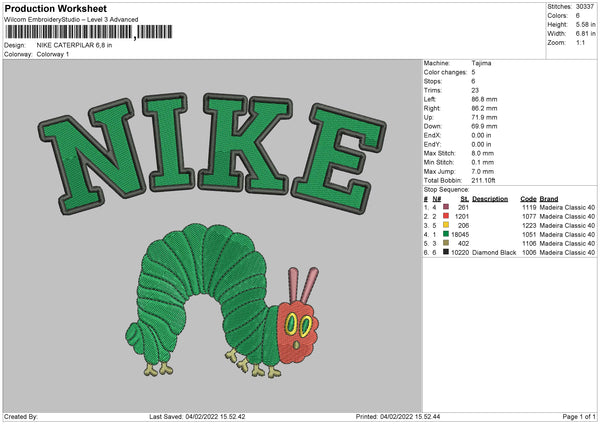Click the 'Page 1 of 1' indicator
This screenshot has width=600, height=424.
coord(579,417)
